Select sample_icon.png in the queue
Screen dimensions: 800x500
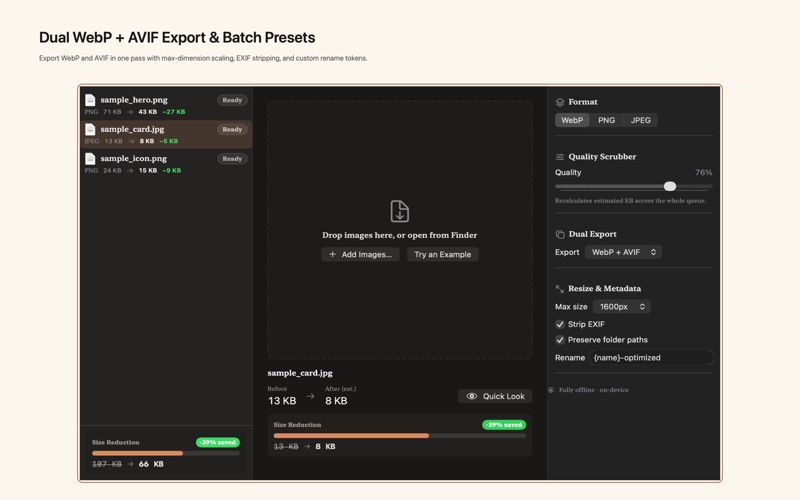pos(166,164)
